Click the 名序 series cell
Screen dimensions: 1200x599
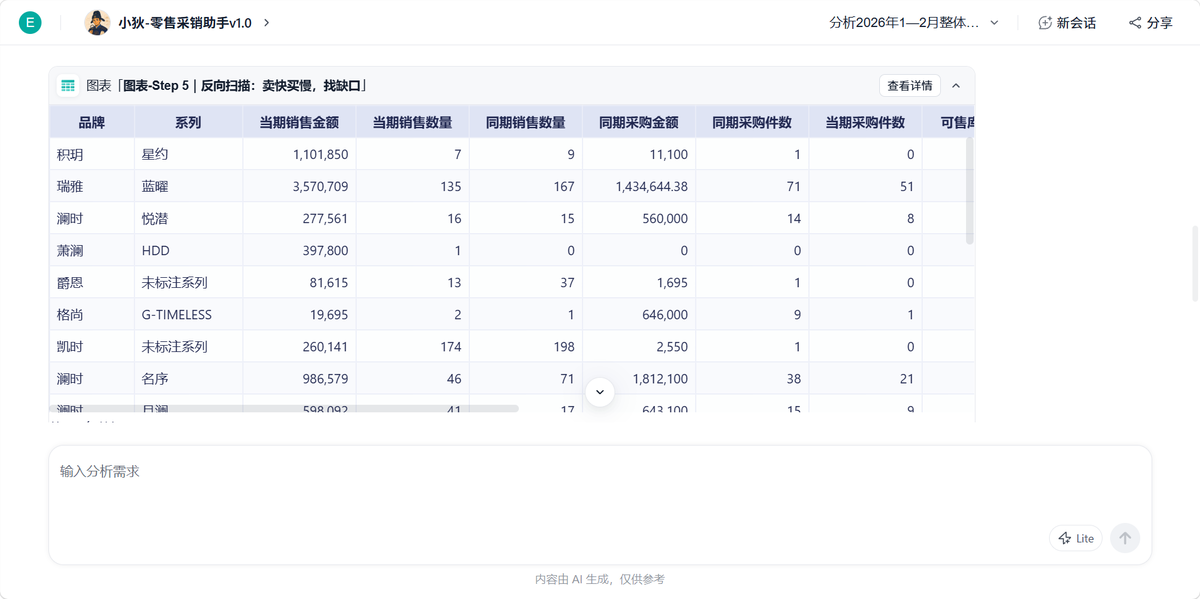click(x=188, y=378)
